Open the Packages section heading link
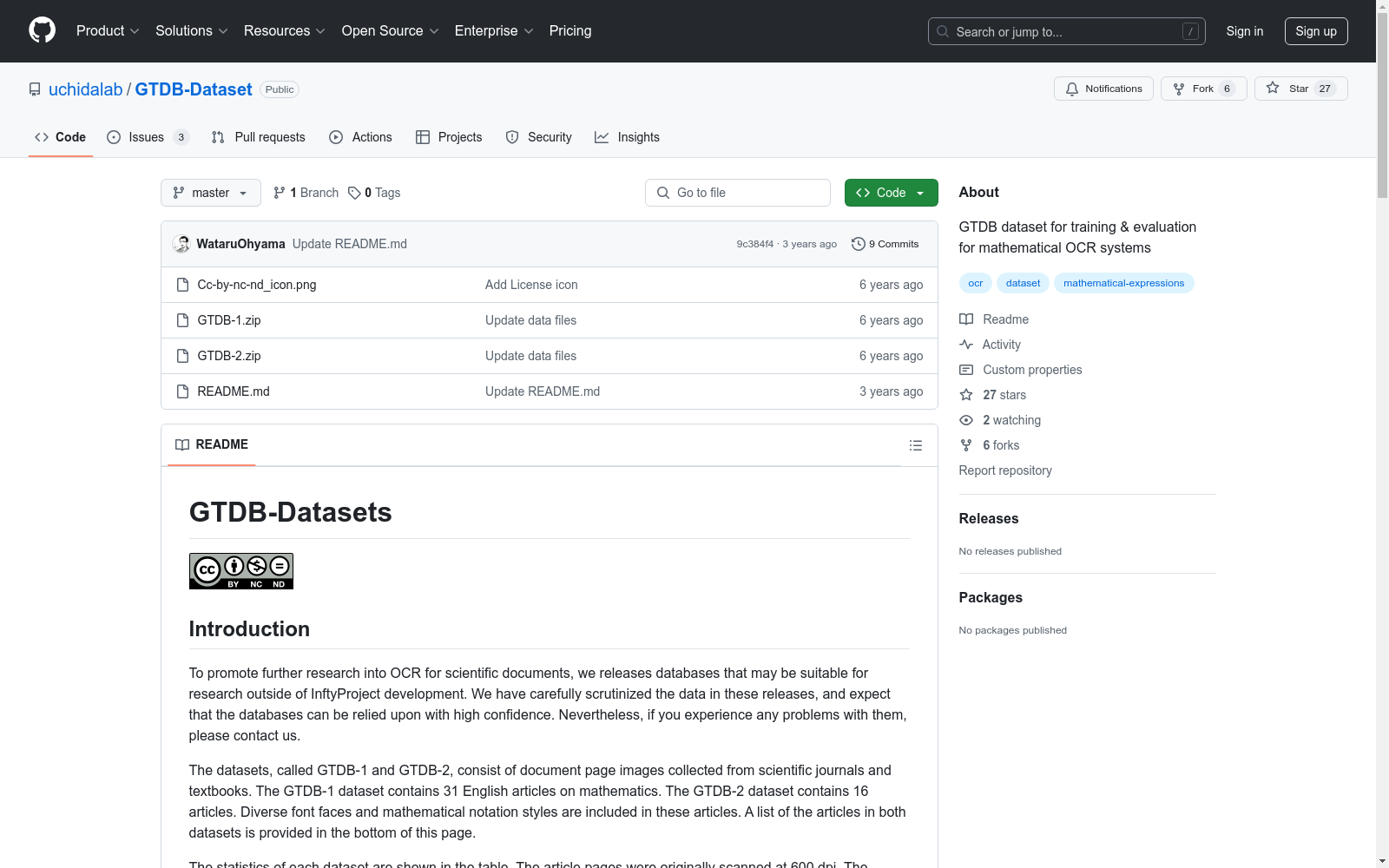This screenshot has height=868, width=1389. pos(991,597)
